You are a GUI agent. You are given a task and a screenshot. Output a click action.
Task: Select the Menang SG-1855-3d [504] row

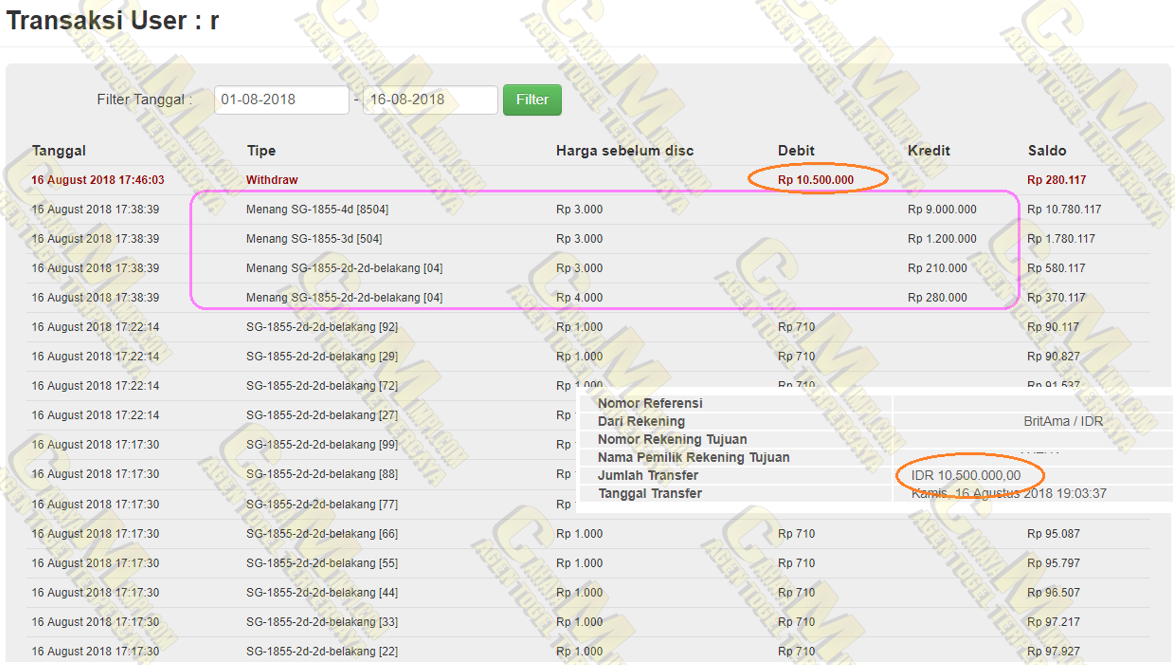click(313, 239)
